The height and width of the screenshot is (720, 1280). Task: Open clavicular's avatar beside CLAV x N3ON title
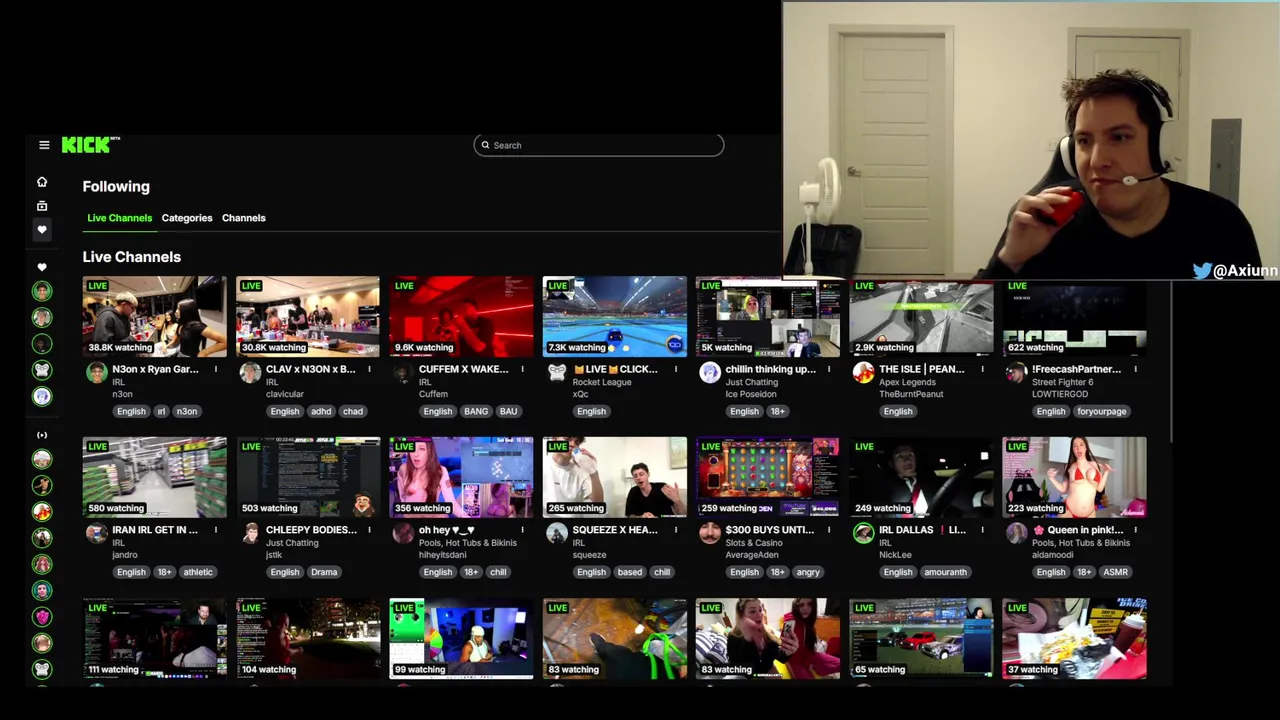click(x=250, y=373)
